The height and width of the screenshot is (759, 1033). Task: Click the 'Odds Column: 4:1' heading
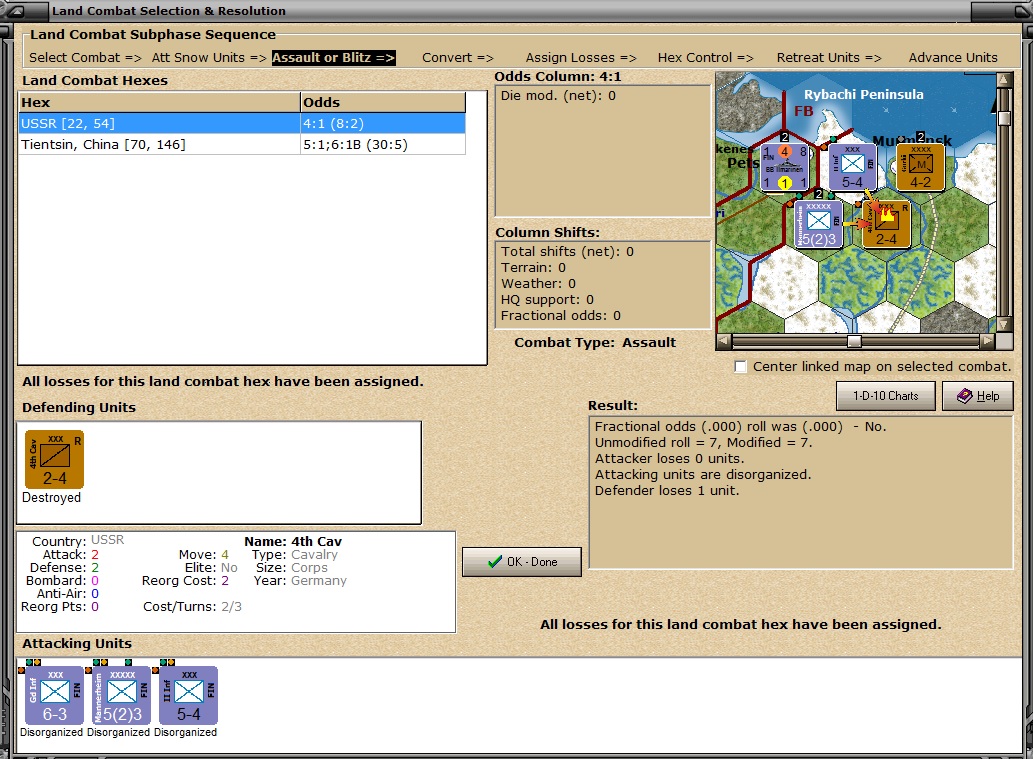click(x=558, y=76)
